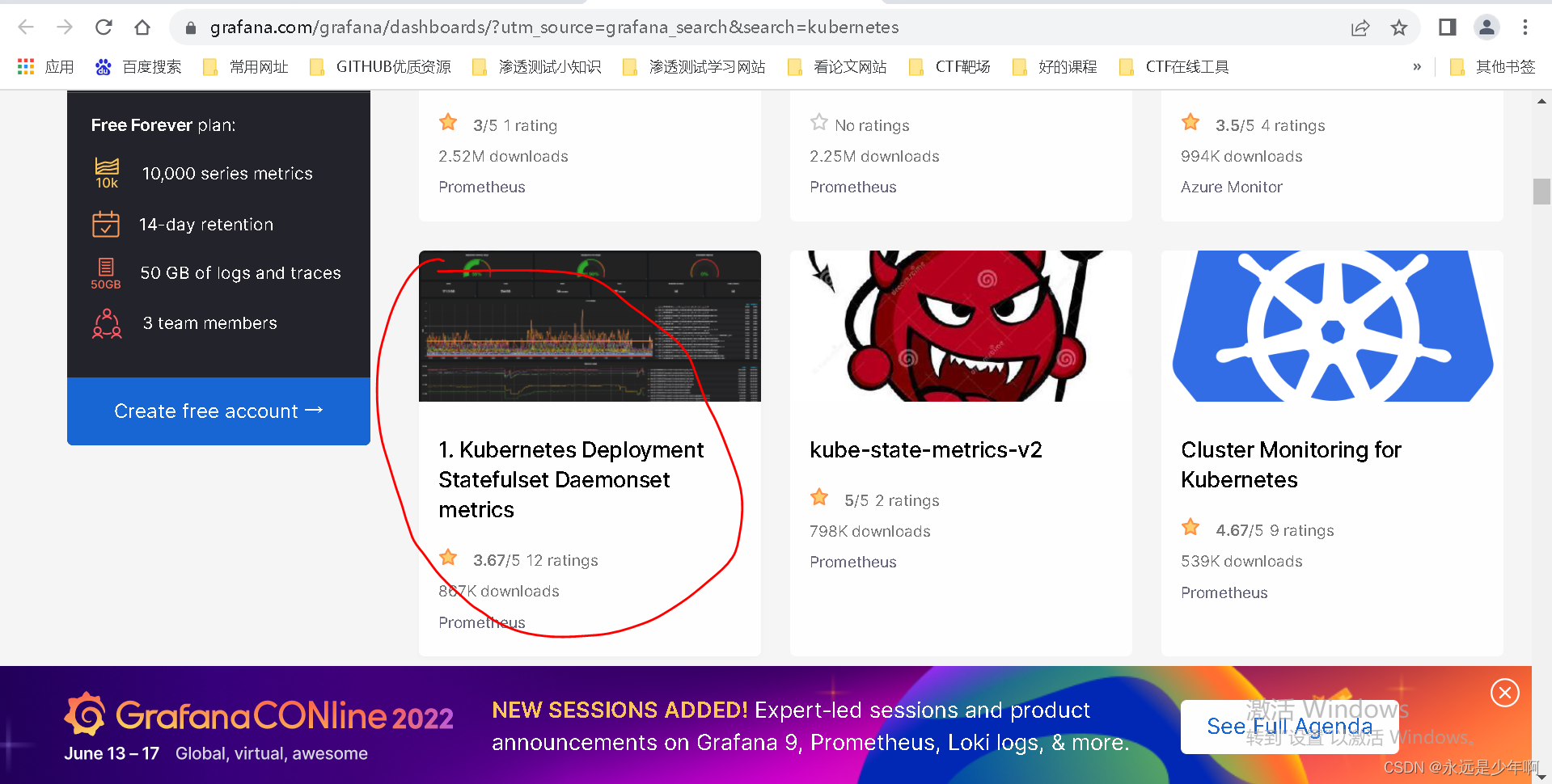The image size is (1552, 784).
Task: Open the CTF靶场 bookmark folder
Action: [x=949, y=67]
